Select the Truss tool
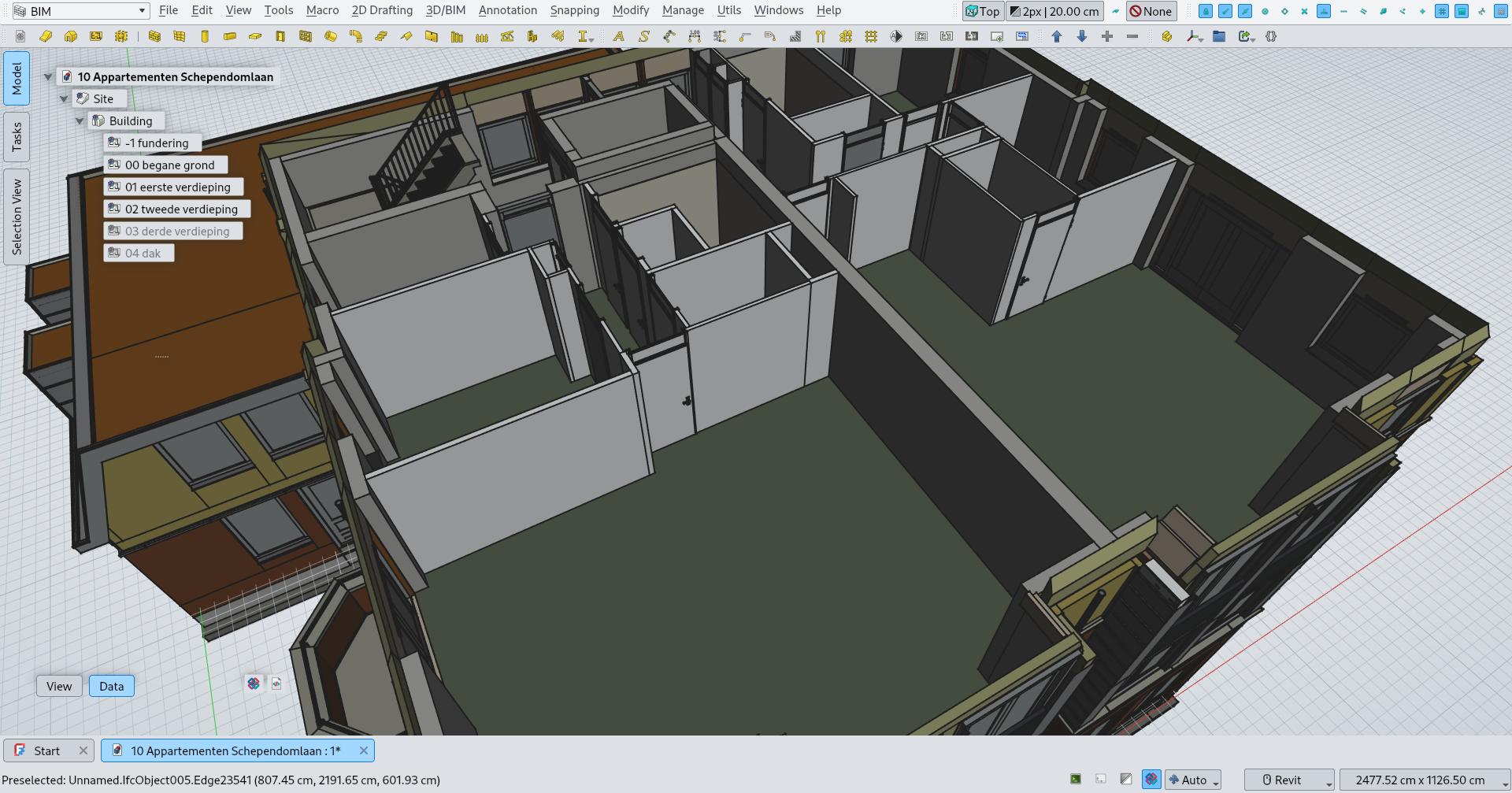 click(507, 36)
